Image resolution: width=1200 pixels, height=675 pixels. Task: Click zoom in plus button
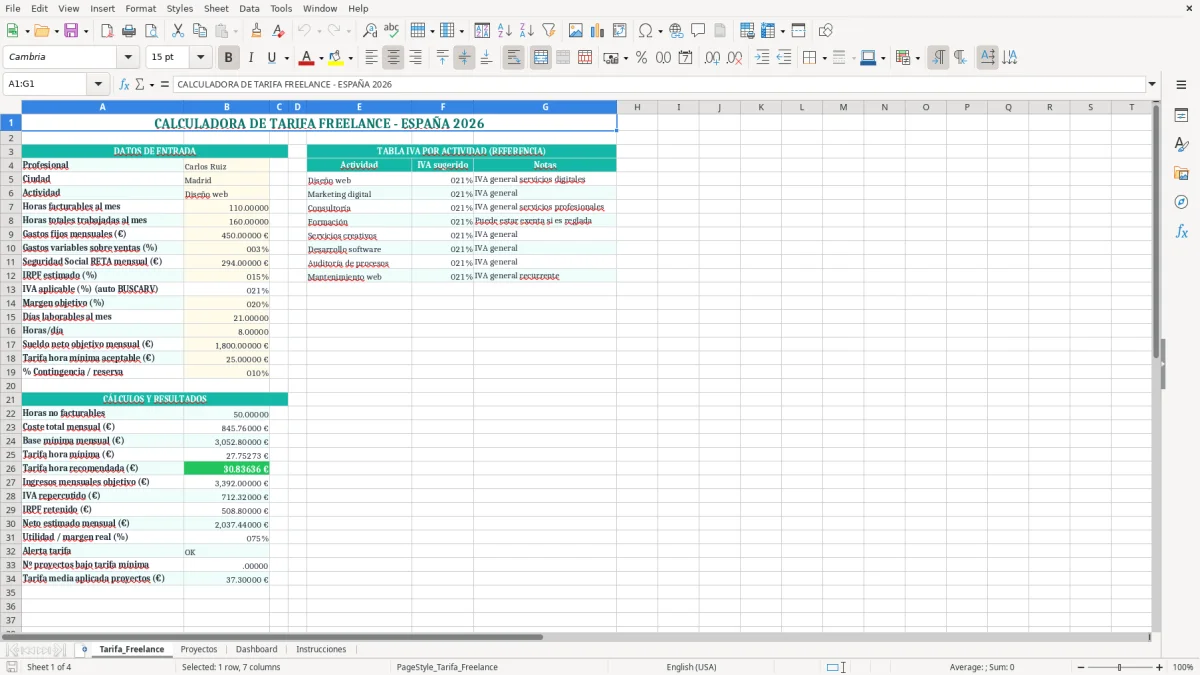click(1159, 667)
